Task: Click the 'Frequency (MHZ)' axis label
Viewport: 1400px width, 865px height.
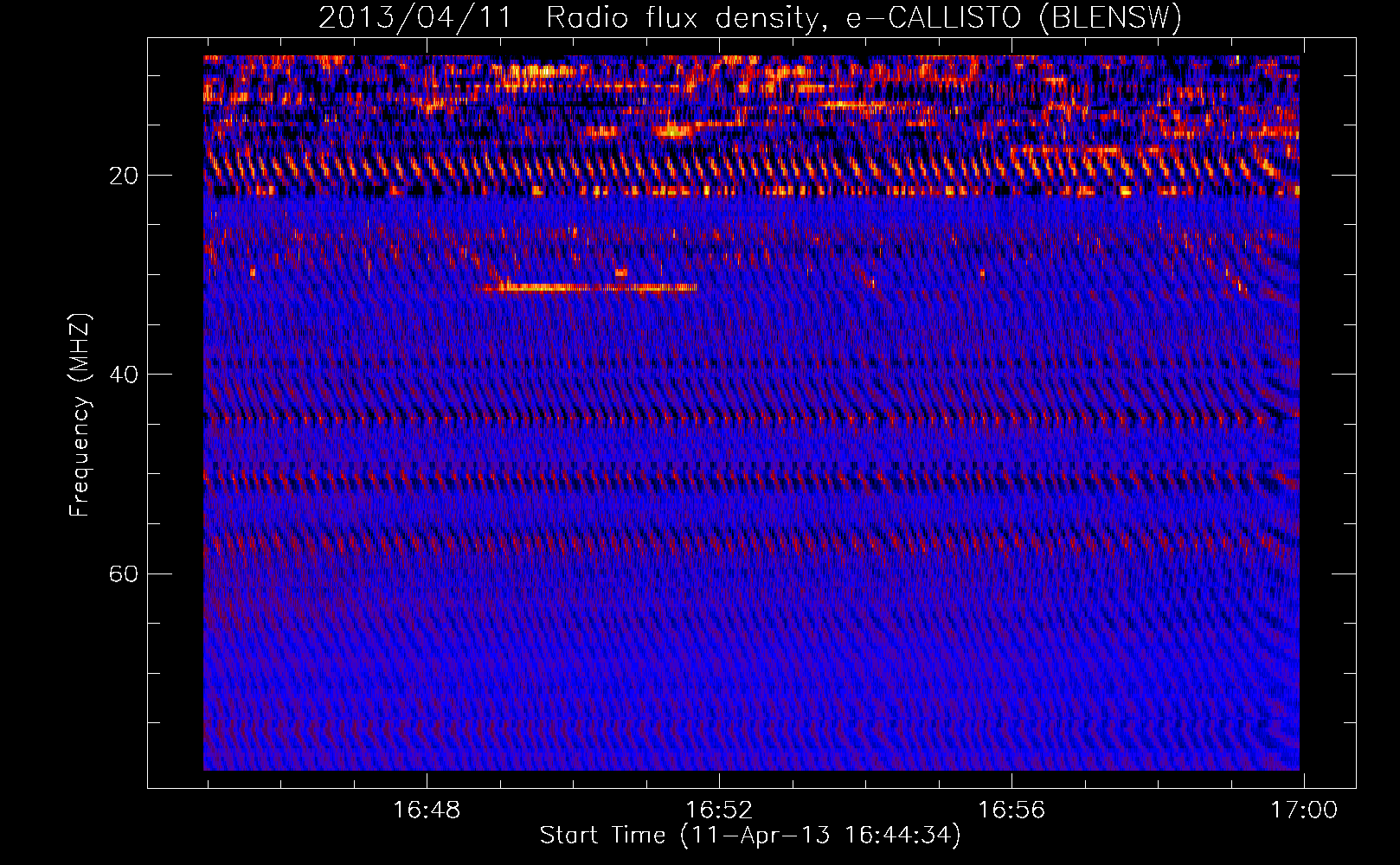Action: tap(80, 414)
